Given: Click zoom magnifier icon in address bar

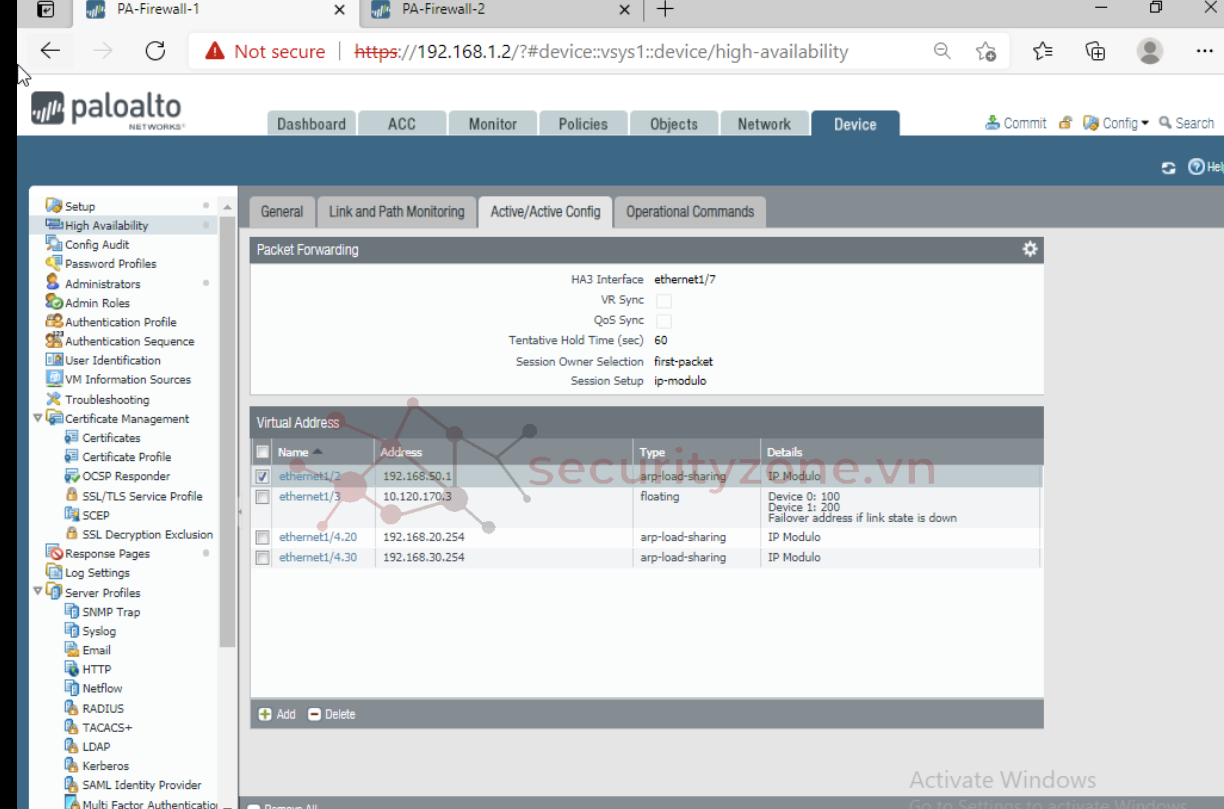Looking at the screenshot, I should [x=942, y=51].
